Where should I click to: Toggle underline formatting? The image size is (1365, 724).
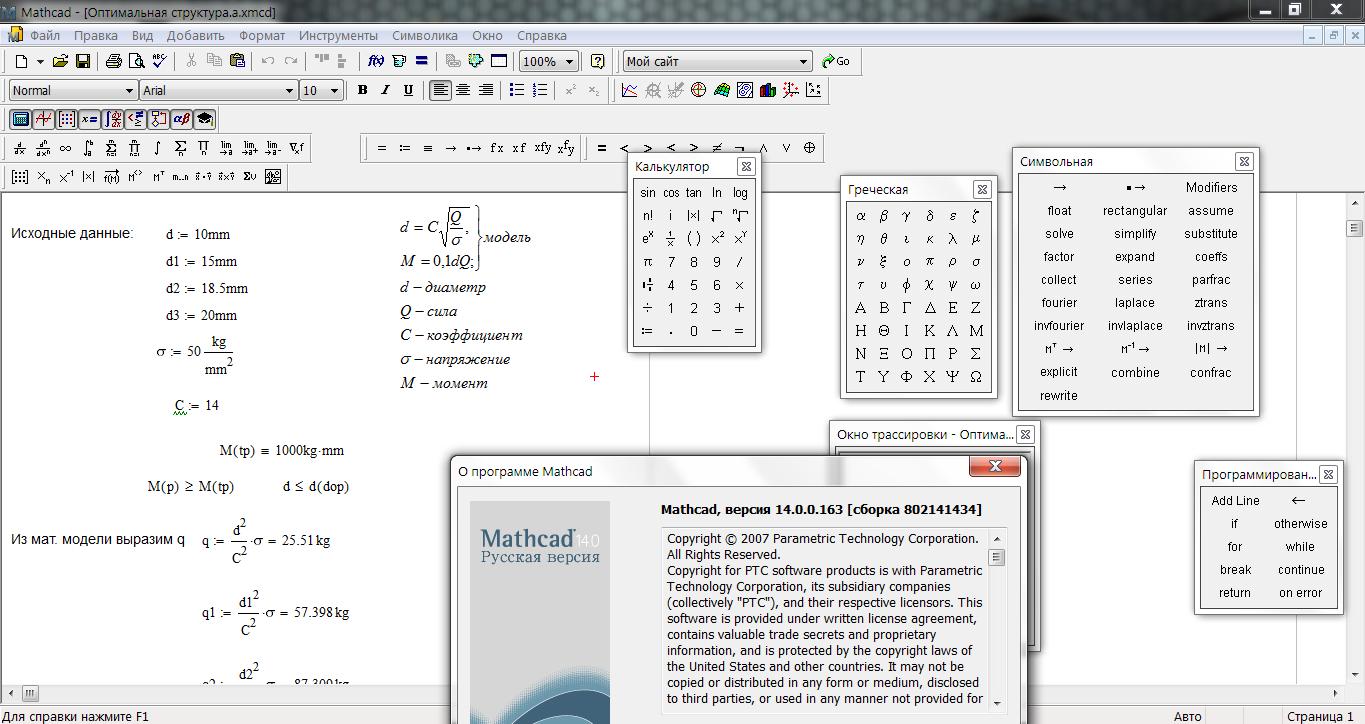coord(408,90)
